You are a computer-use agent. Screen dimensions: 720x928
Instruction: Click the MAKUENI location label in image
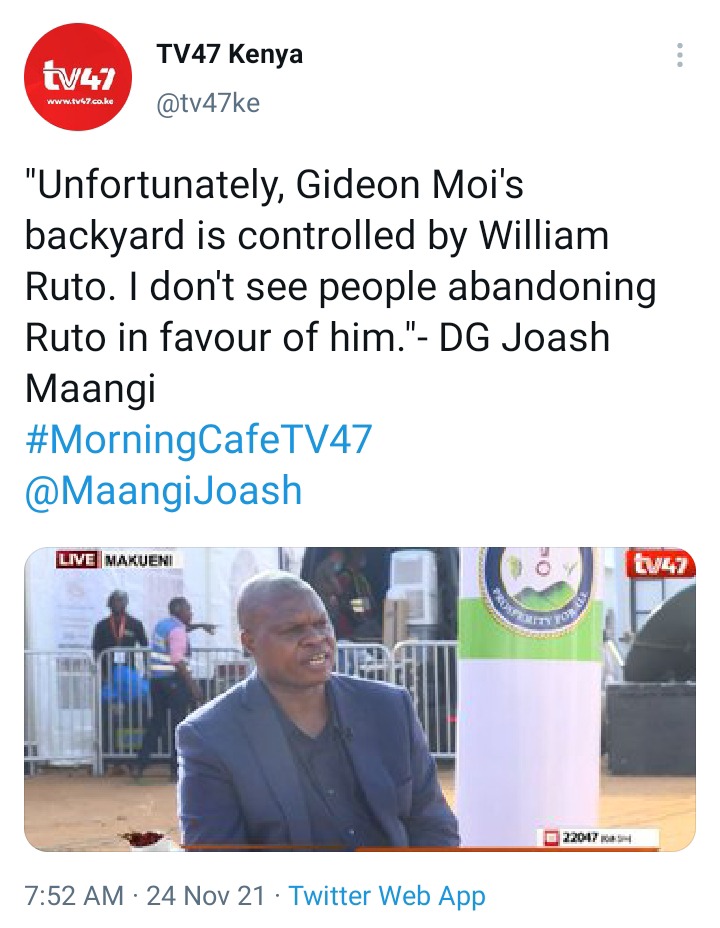[x=138, y=559]
